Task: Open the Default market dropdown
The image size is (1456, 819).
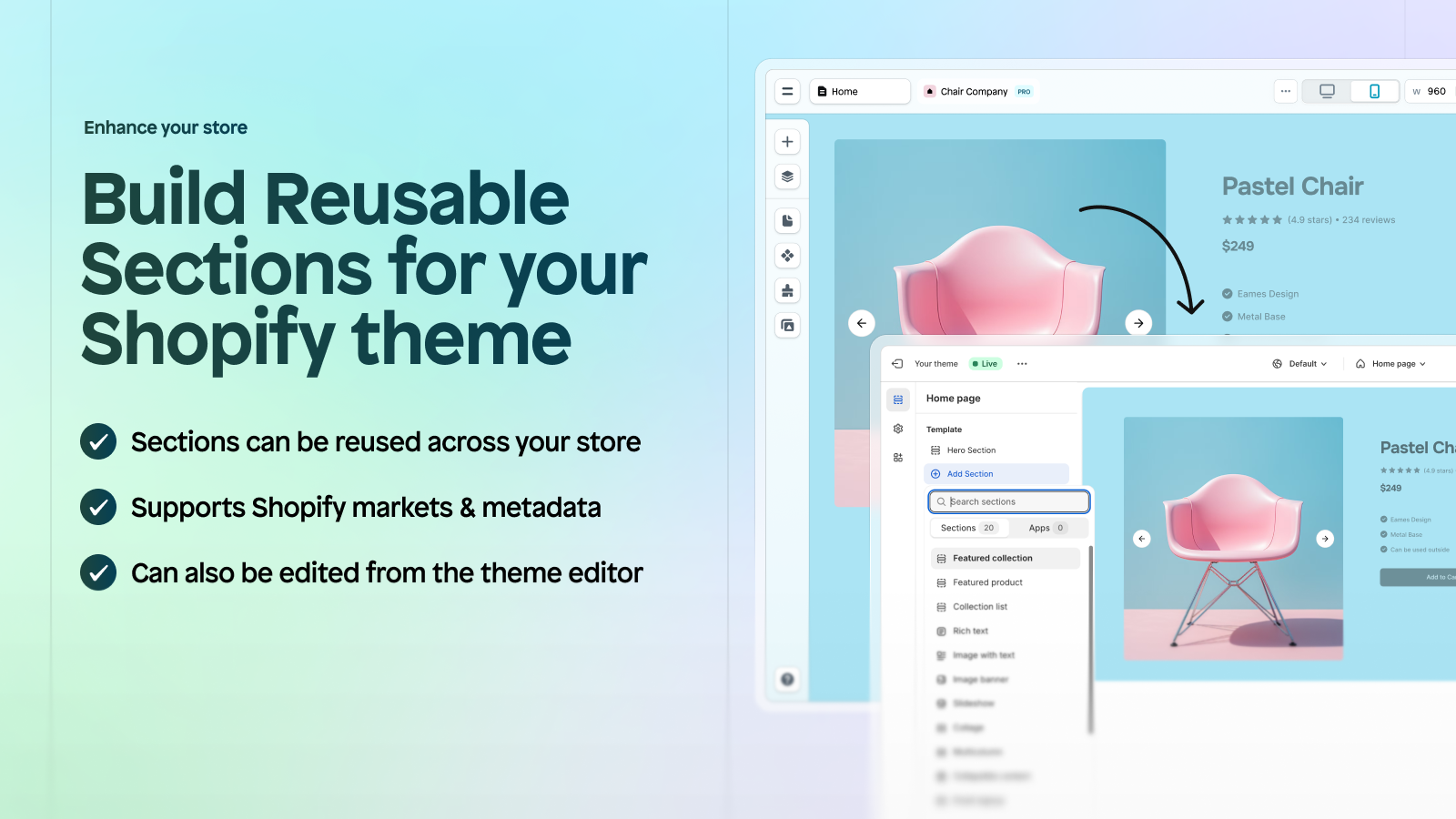Action: tap(1299, 363)
